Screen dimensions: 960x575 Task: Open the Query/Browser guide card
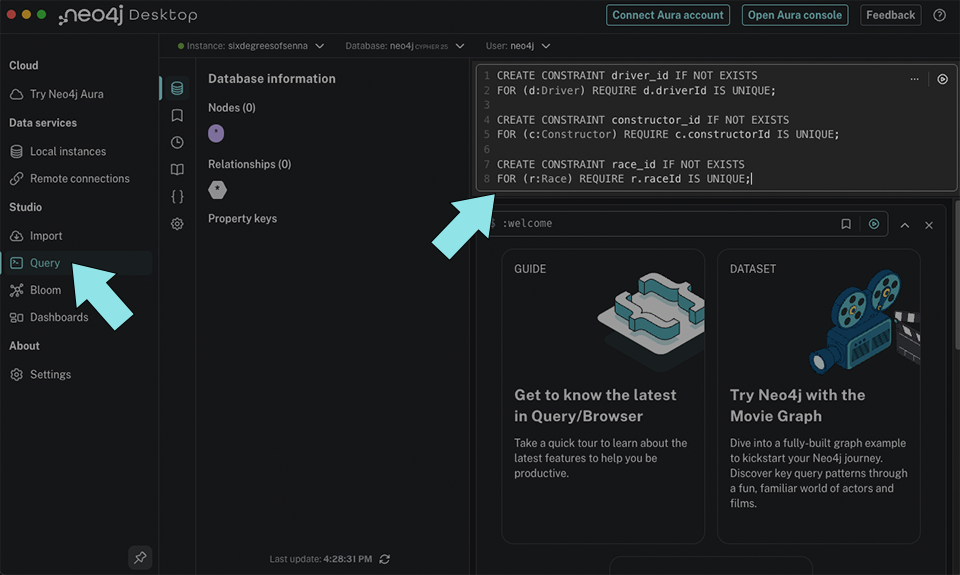pyautogui.click(x=603, y=396)
